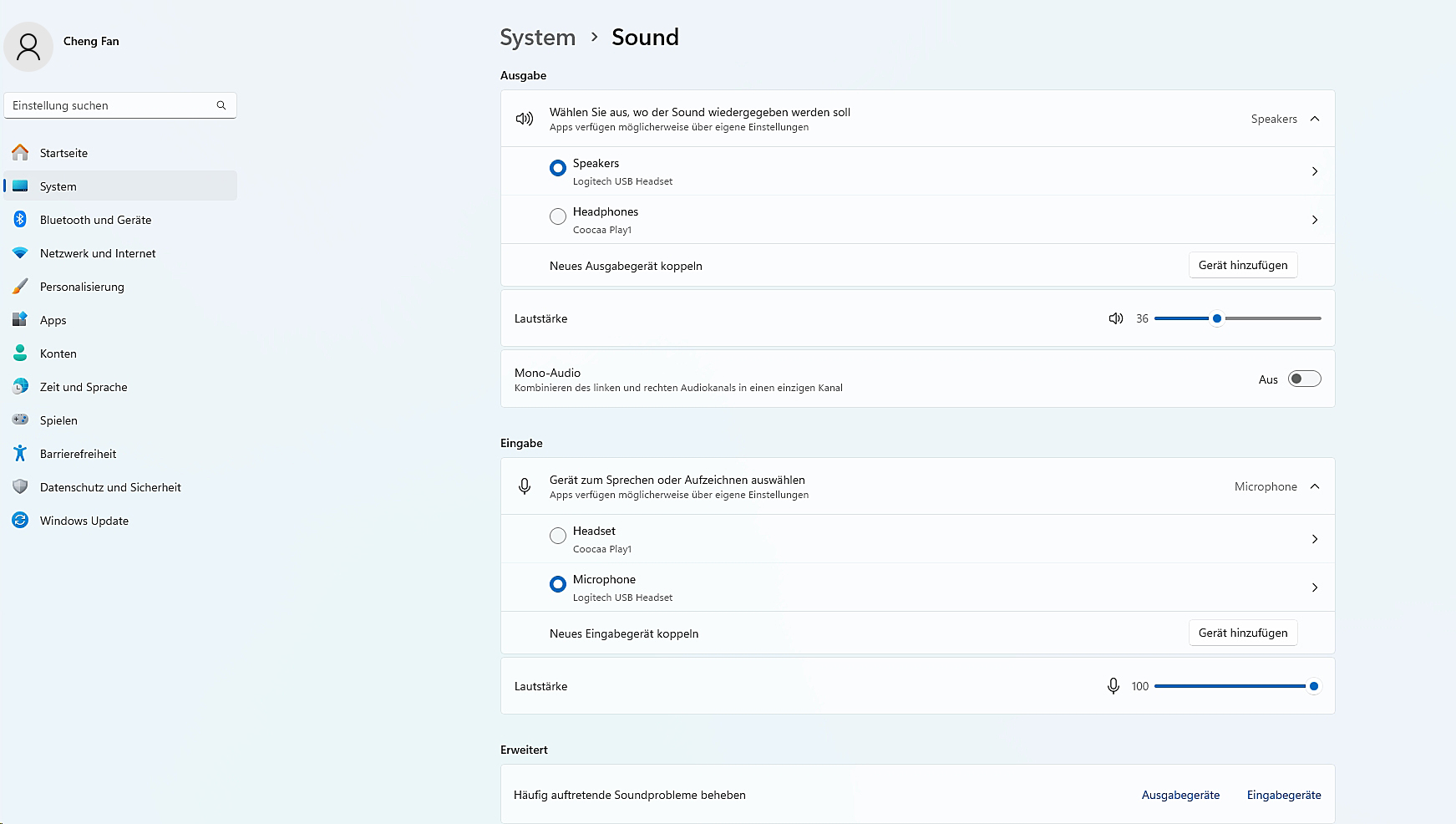Viewport: 1456px width, 824px height.
Task: Click the input Lautstärke slider thumb at 100
Action: click(1314, 686)
